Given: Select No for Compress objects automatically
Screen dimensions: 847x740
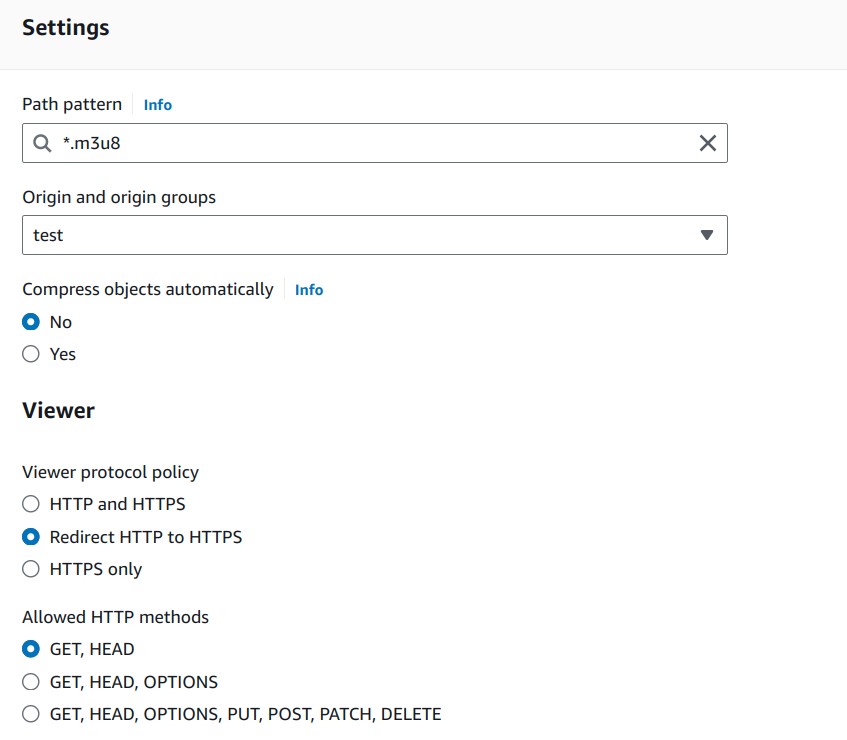Looking at the screenshot, I should pos(30,322).
